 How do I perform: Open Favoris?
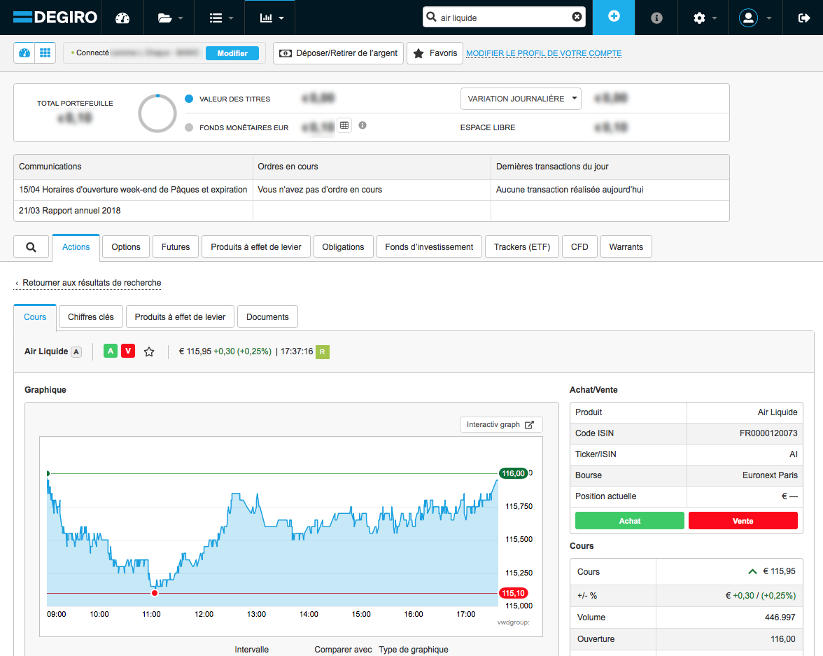tap(435, 53)
